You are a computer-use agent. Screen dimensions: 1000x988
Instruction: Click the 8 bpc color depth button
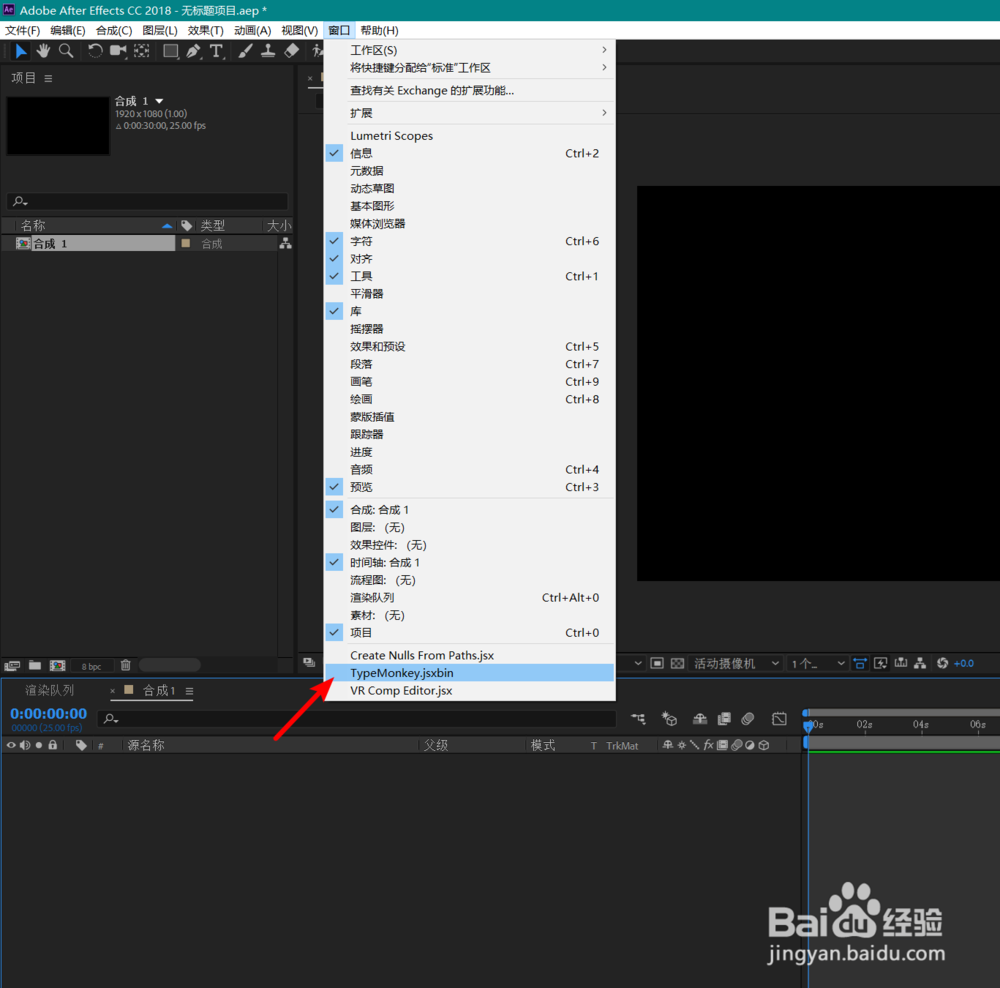tap(91, 667)
